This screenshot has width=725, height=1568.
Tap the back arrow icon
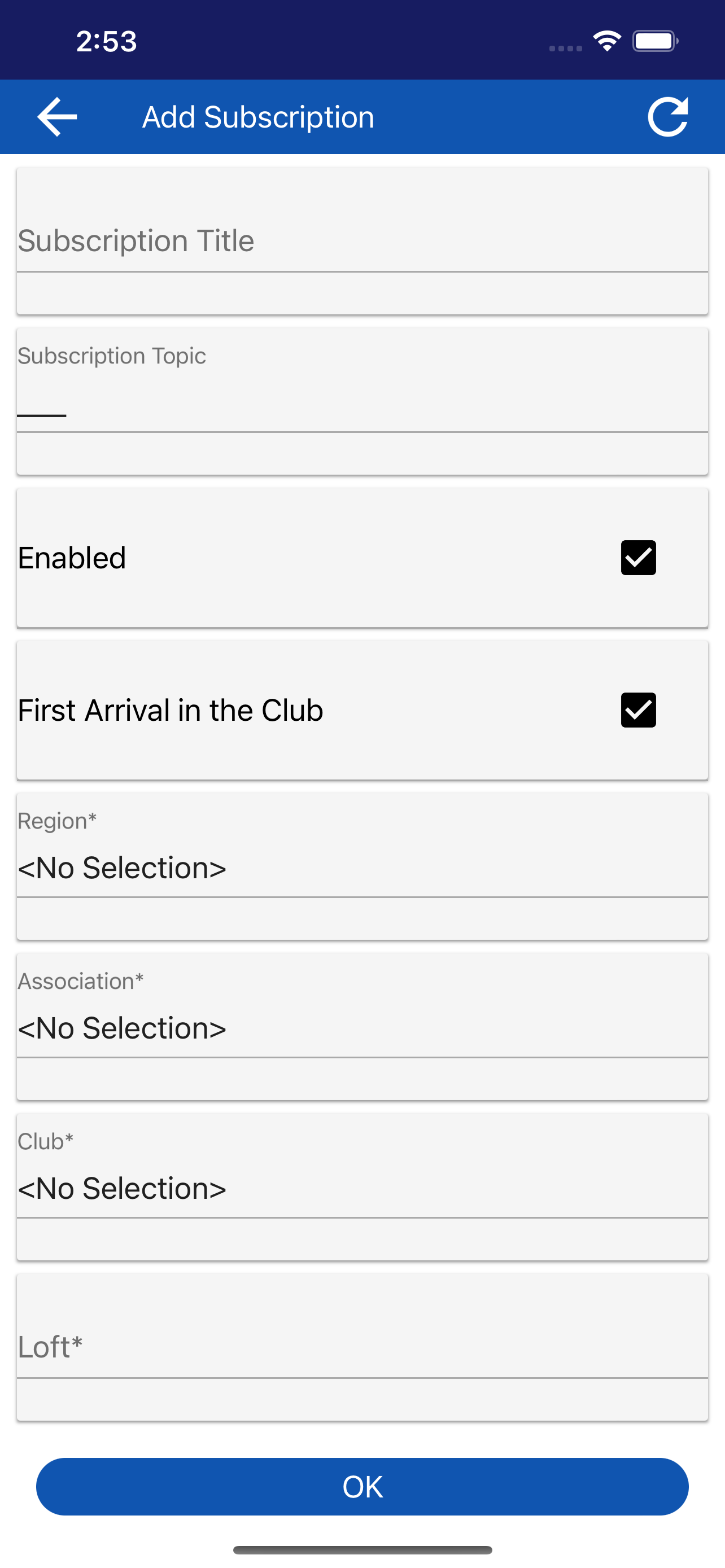pyautogui.click(x=57, y=116)
